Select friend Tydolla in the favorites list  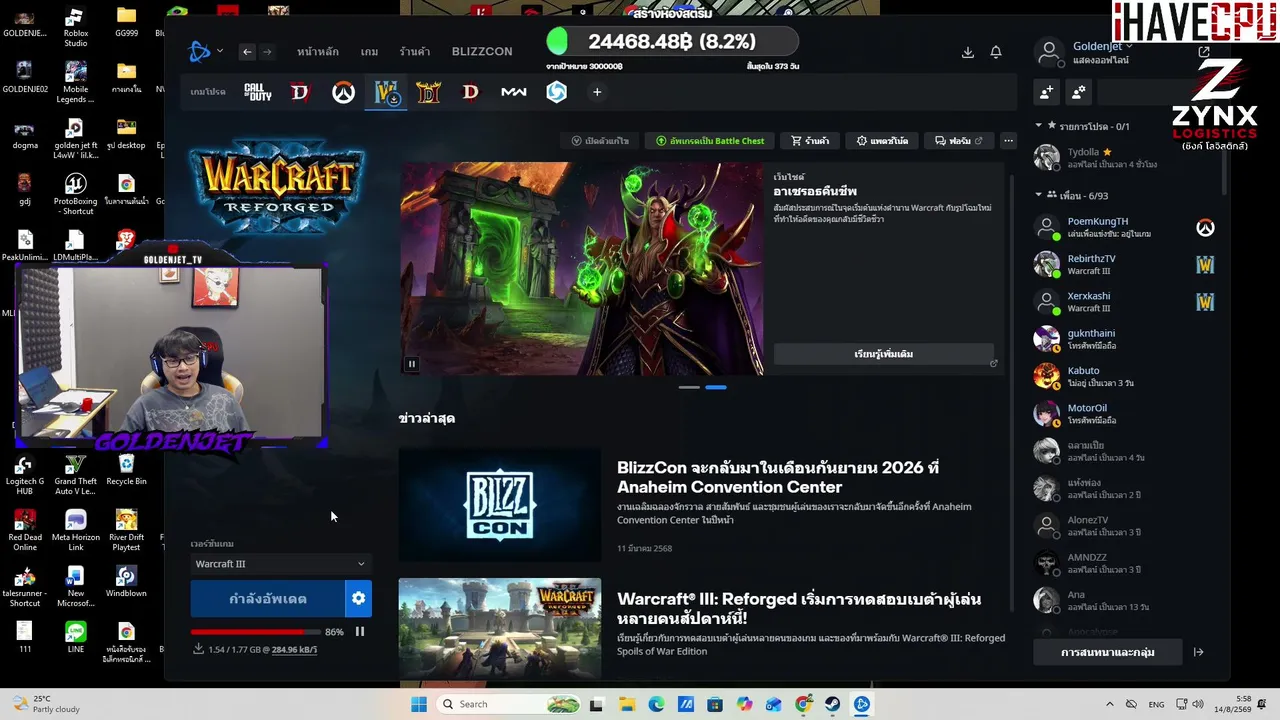click(x=1125, y=158)
